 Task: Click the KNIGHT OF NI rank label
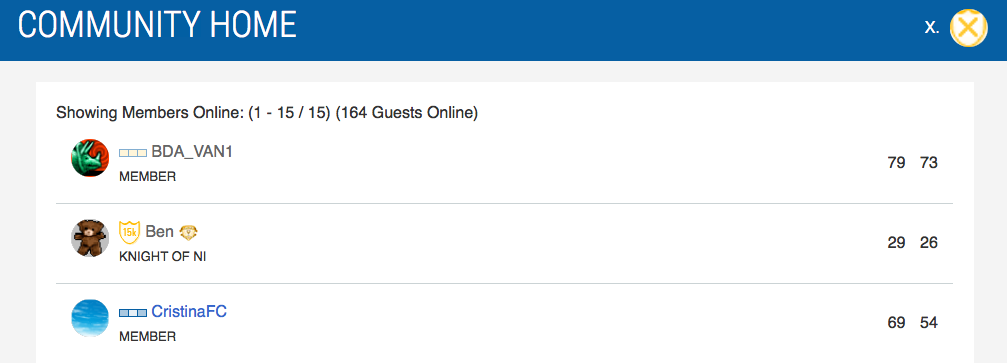coord(162,257)
